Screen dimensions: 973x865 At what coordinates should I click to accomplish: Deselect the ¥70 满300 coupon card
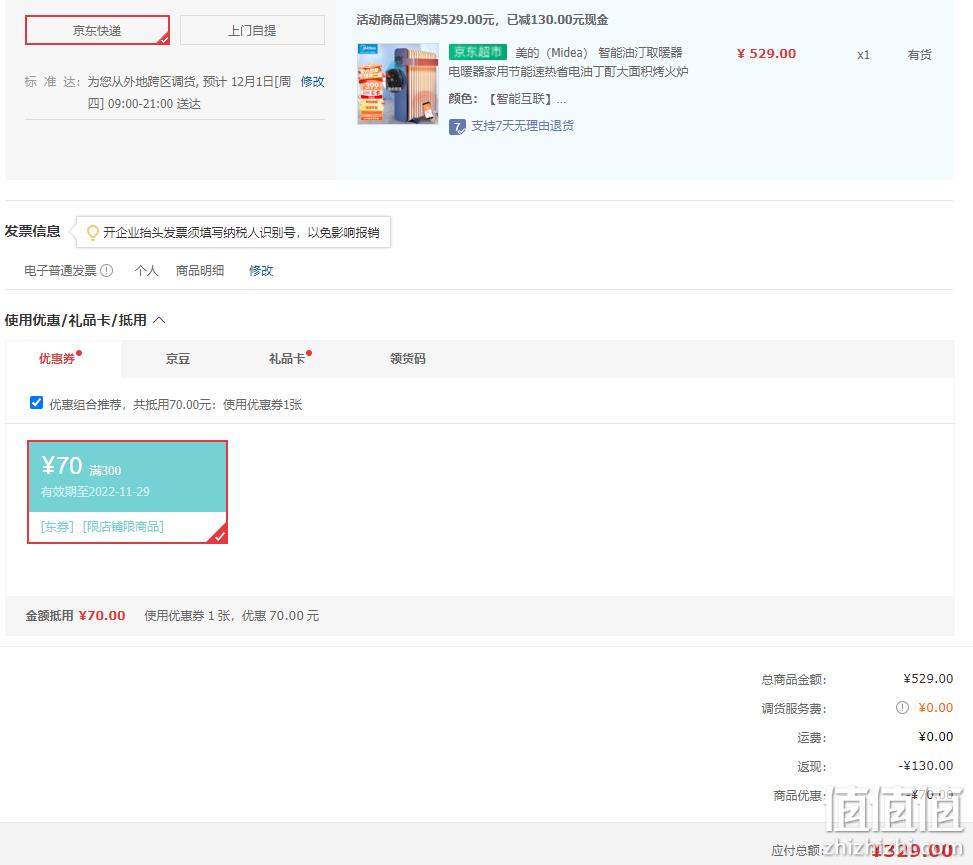pyautogui.click(x=127, y=492)
